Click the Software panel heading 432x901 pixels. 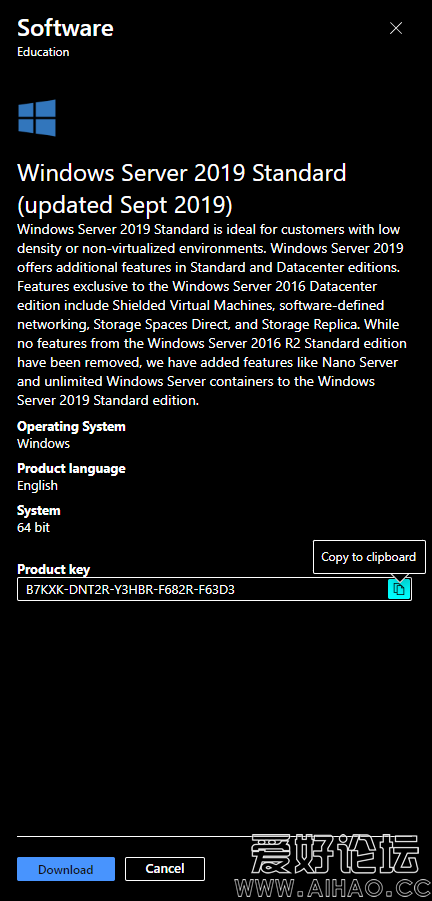(65, 28)
